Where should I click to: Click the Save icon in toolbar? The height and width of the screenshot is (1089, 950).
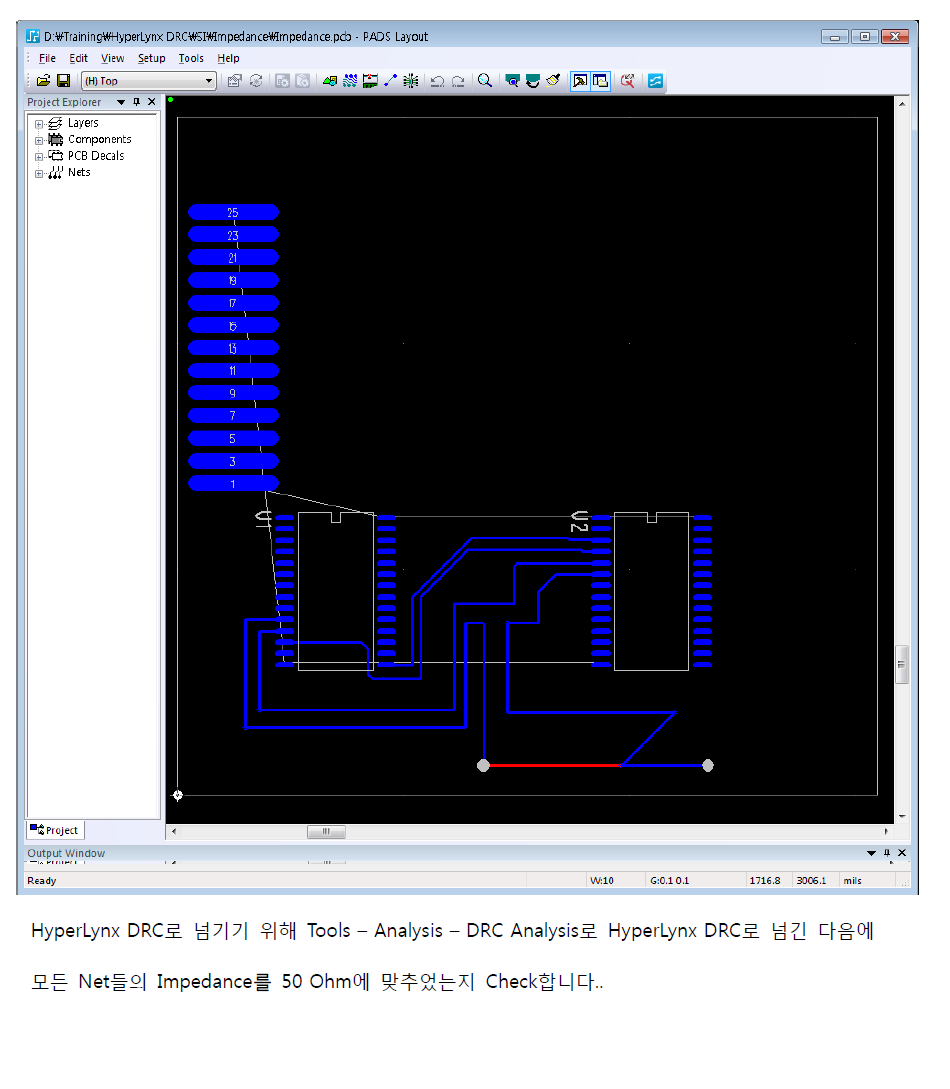coord(63,81)
